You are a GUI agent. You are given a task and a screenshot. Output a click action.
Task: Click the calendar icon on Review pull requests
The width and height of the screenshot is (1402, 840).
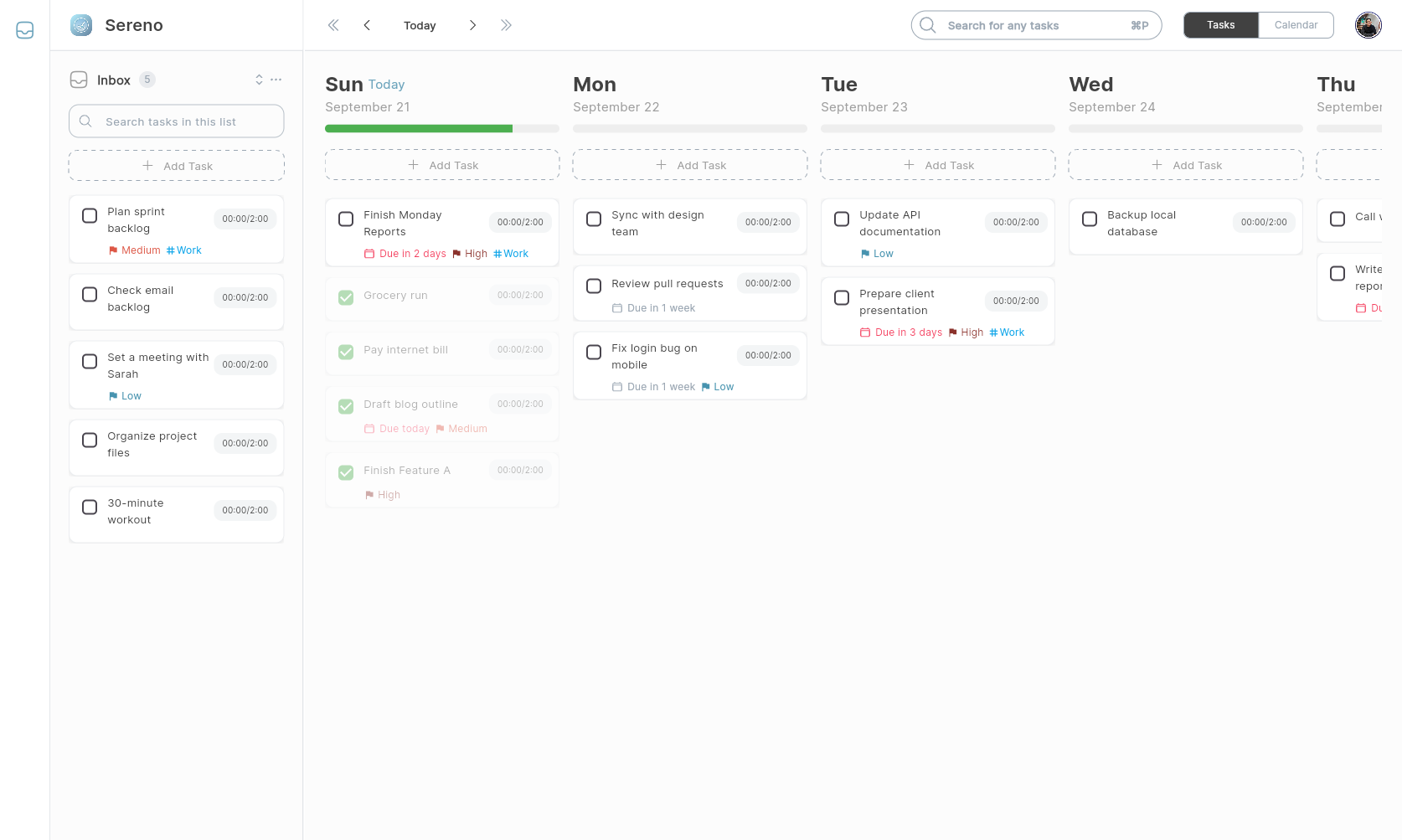(619, 307)
